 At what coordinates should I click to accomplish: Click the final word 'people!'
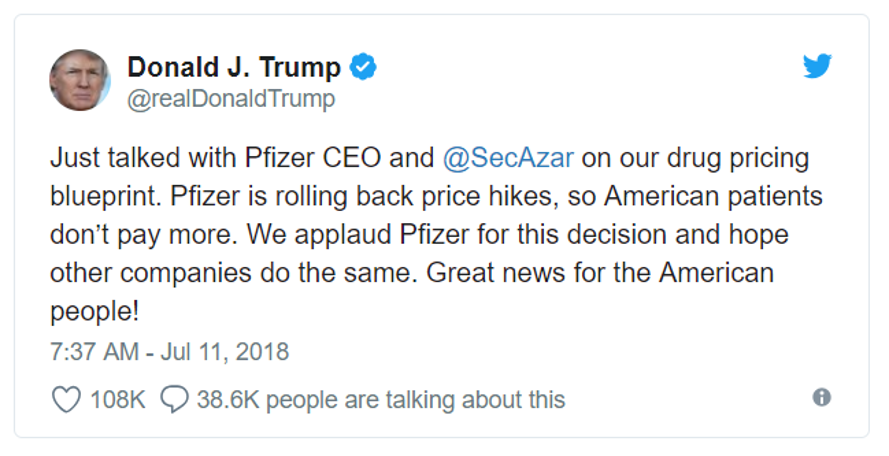pos(95,313)
